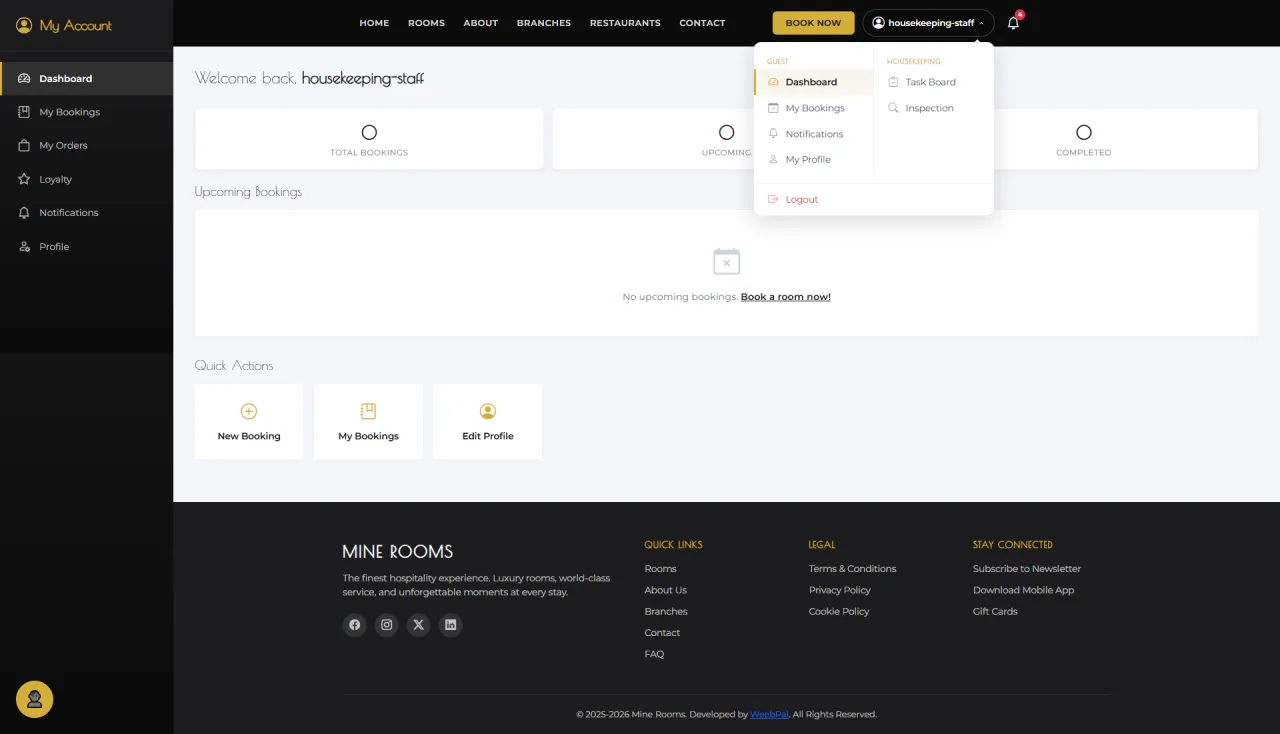Follow the 'Book a room now!' link

click(x=786, y=297)
